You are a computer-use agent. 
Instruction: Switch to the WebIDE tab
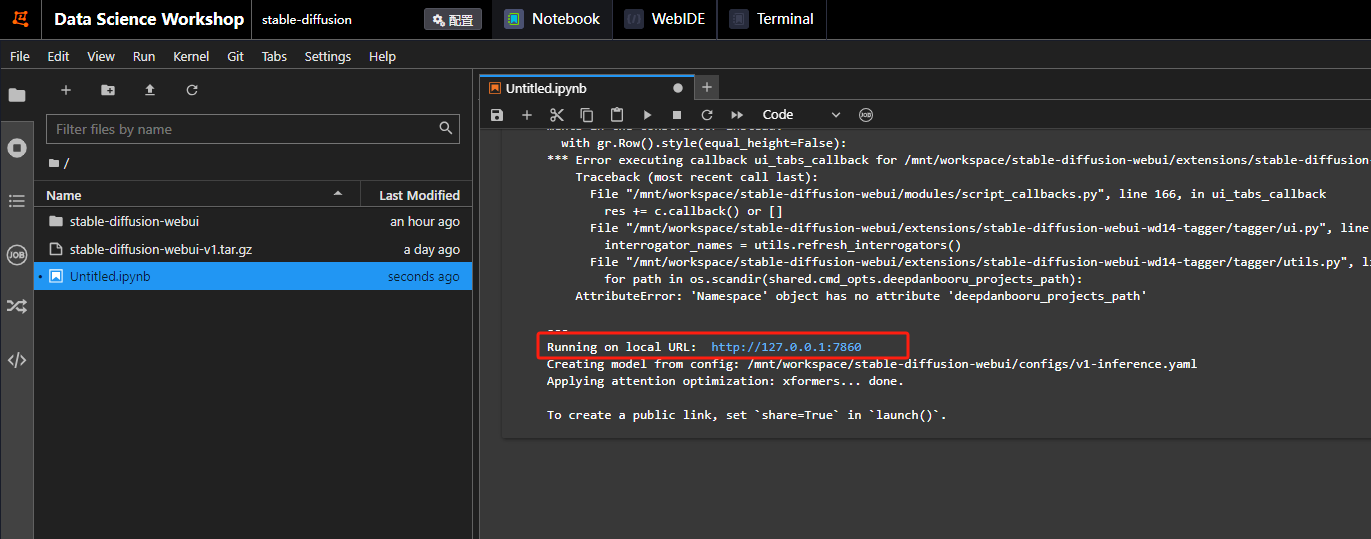(x=665, y=19)
